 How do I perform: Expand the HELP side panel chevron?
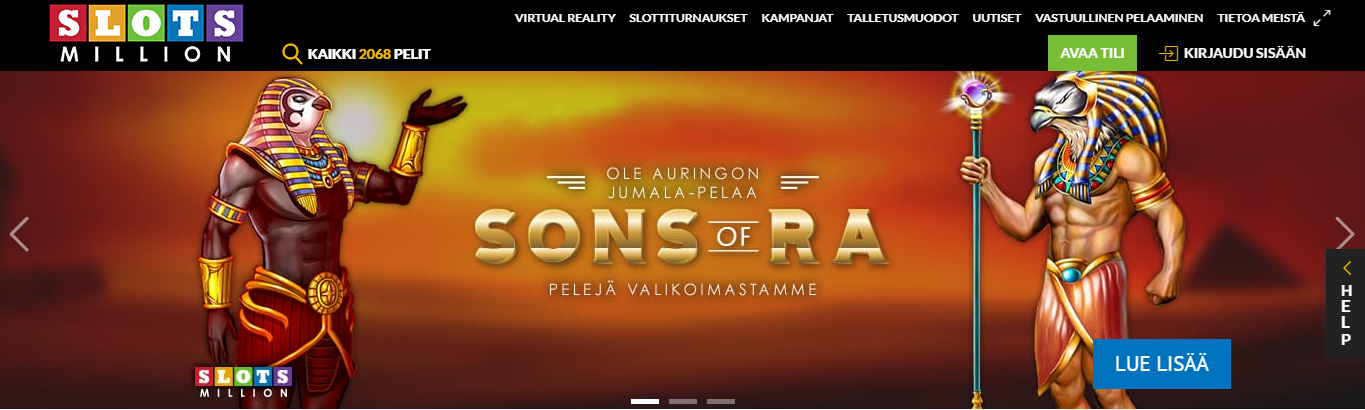coord(1346,268)
